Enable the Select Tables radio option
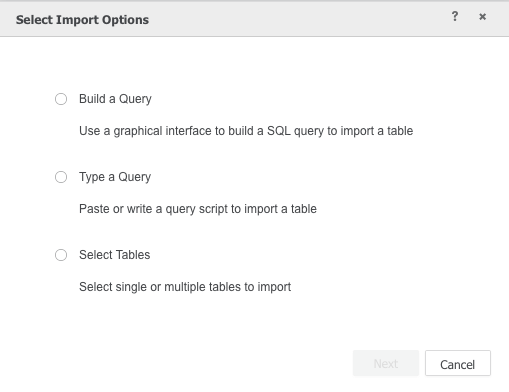The width and height of the screenshot is (509, 392). click(x=61, y=255)
